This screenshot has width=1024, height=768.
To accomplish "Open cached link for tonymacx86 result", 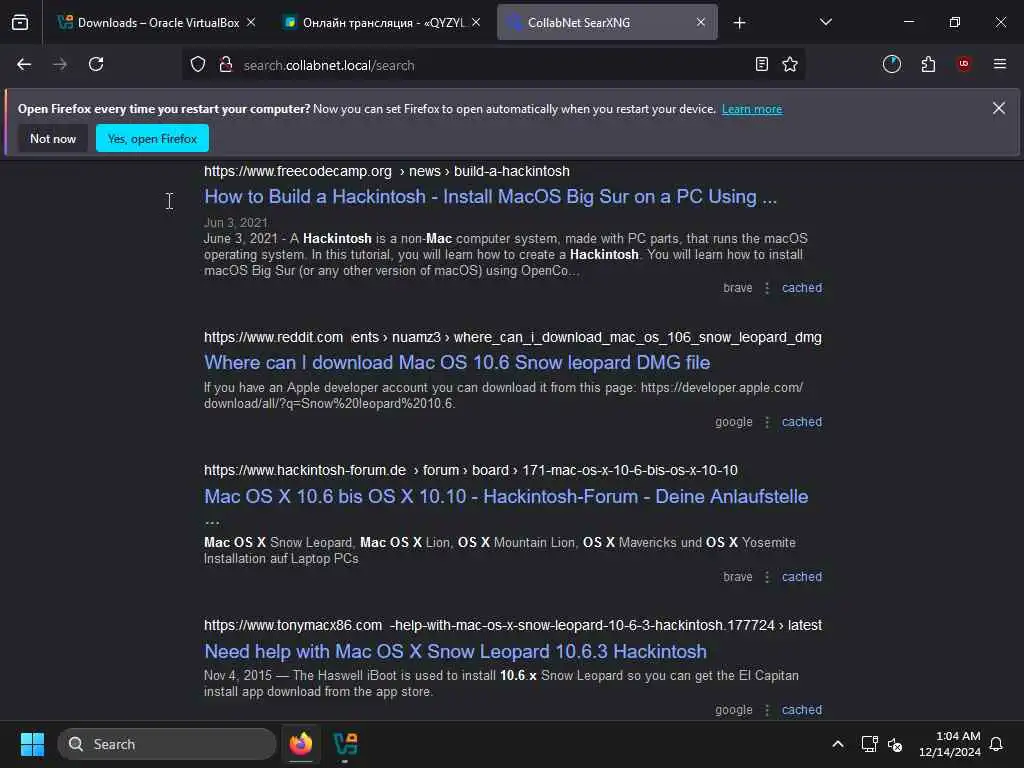I will point(802,710).
